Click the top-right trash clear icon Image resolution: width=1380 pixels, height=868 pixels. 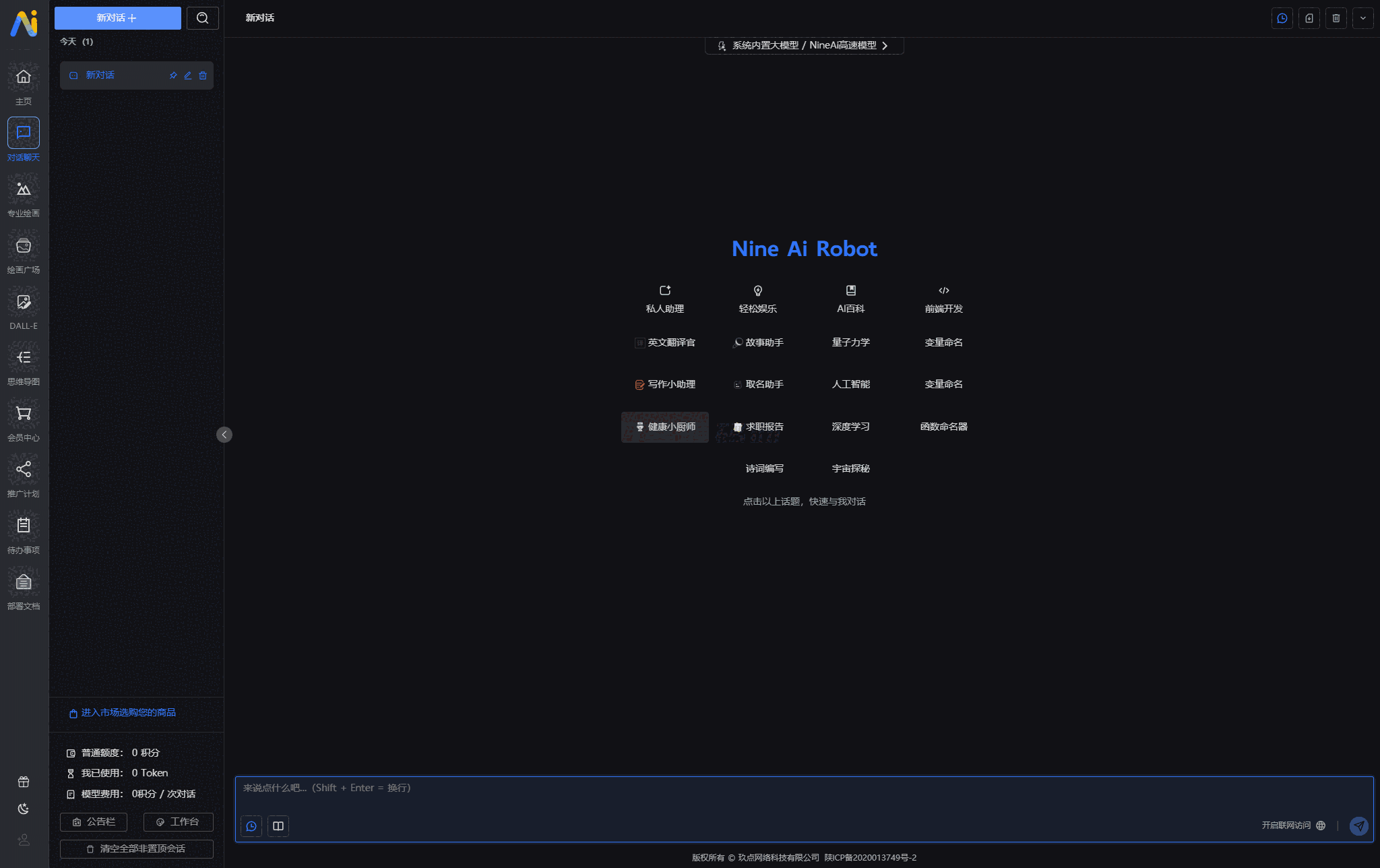(x=1336, y=18)
